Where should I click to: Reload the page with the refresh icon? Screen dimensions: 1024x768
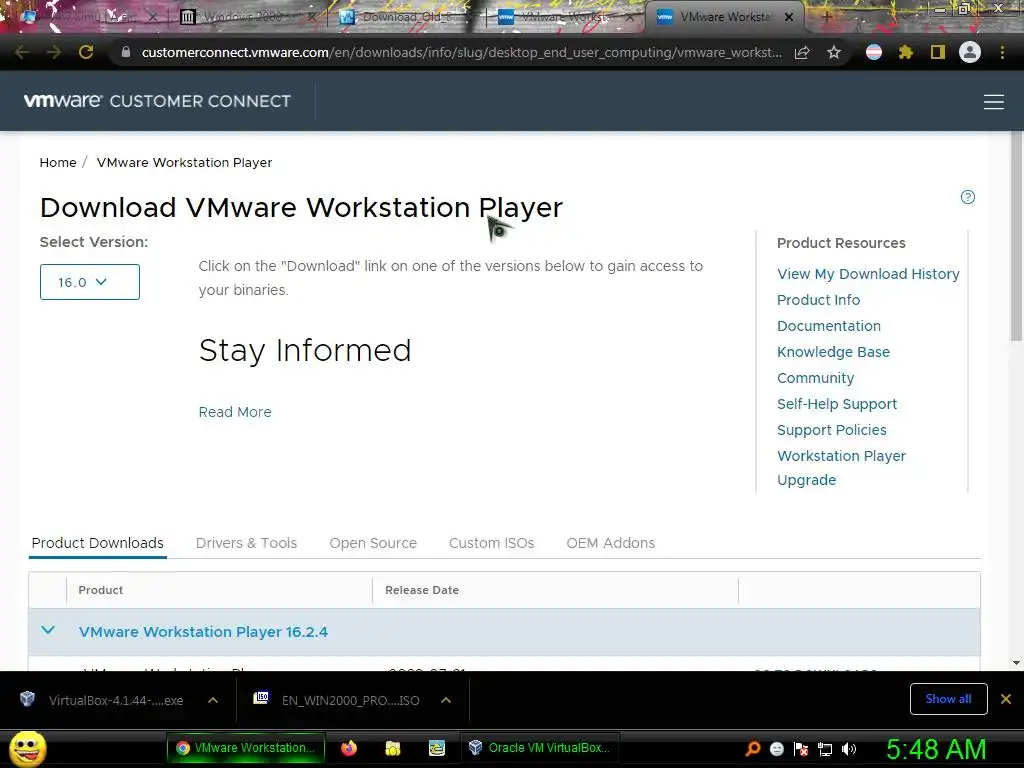[x=86, y=52]
